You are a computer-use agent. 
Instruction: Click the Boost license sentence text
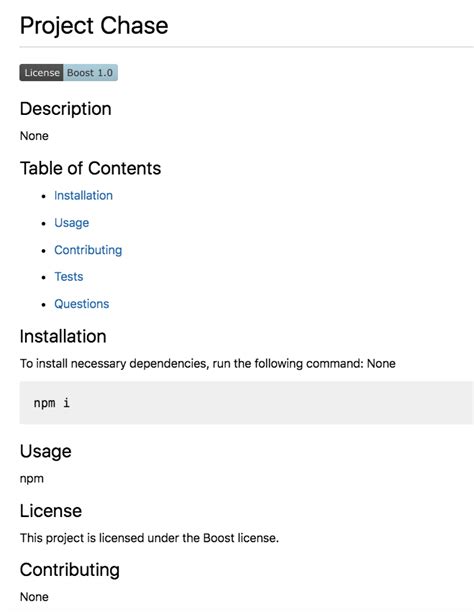pos(149,538)
